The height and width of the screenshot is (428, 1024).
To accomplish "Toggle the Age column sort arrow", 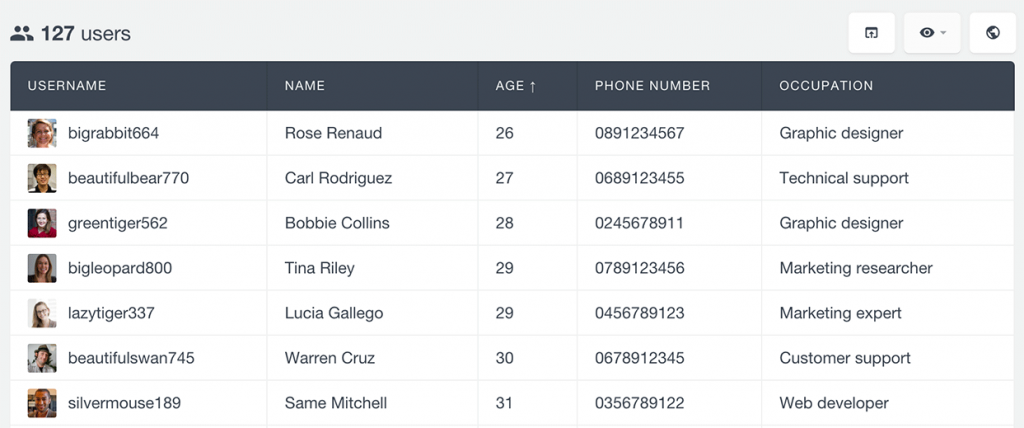I will (x=532, y=86).
